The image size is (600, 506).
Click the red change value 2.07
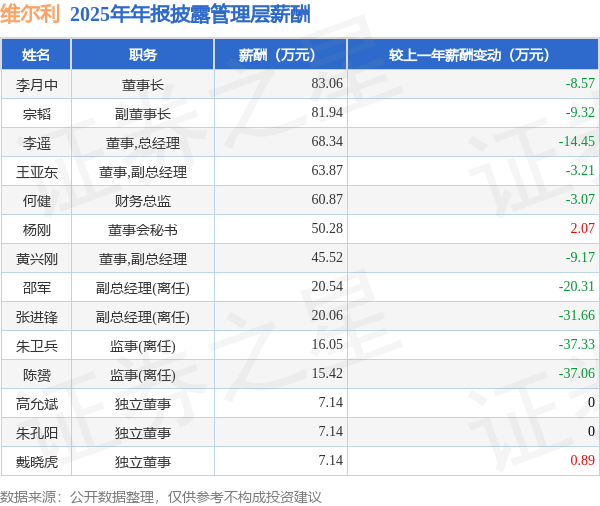click(x=582, y=229)
